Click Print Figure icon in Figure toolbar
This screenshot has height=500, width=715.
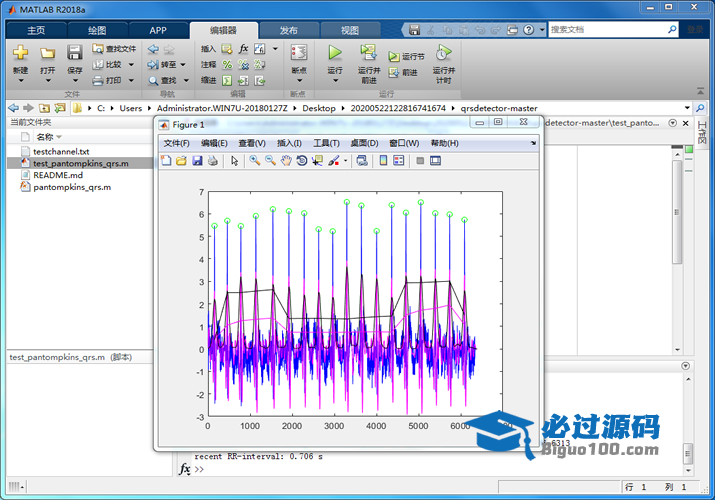(212, 160)
